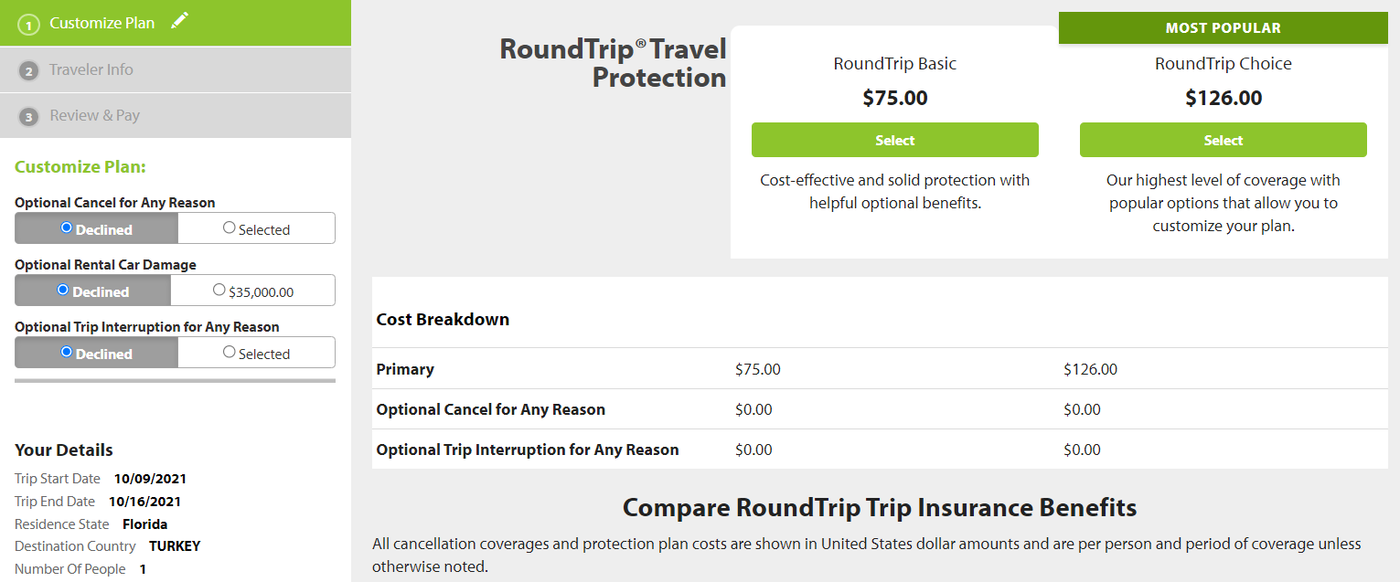The image size is (1400, 582).
Task: Select the RoundTrip Choice plan
Action: pyautogui.click(x=1222, y=140)
